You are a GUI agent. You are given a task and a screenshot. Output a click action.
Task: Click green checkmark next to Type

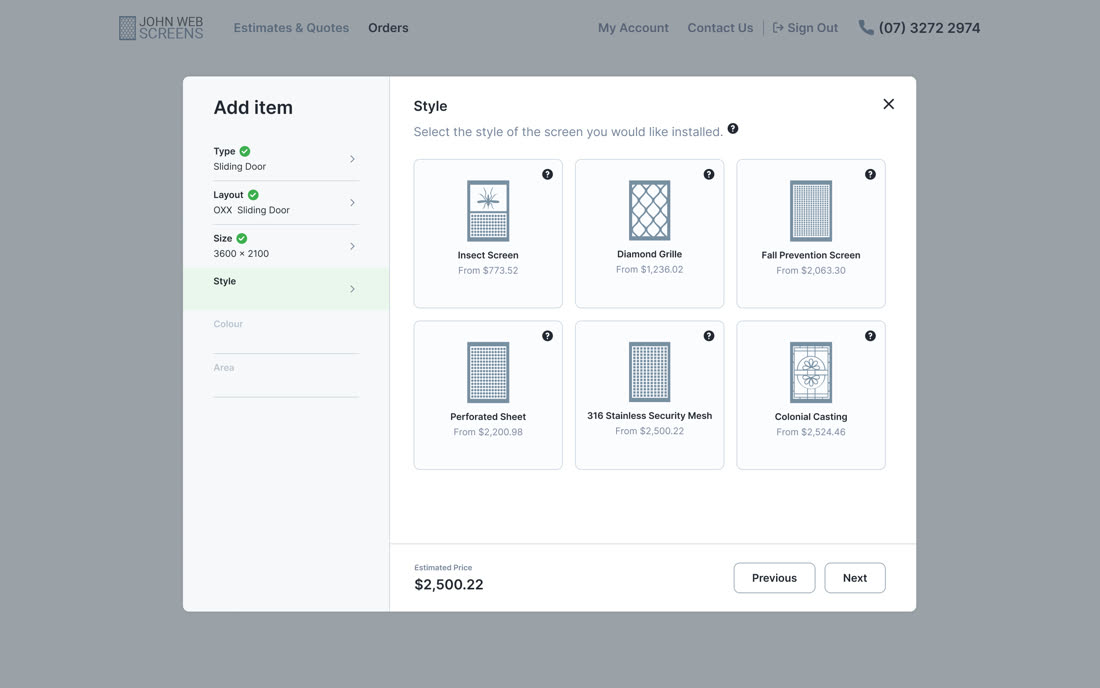coord(245,151)
